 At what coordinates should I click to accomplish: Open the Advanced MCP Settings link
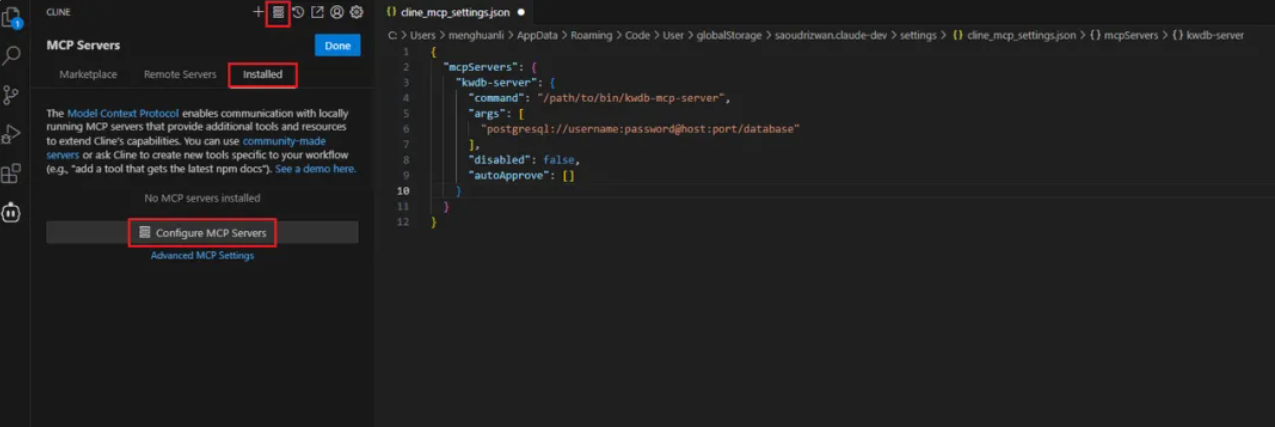click(x=202, y=256)
